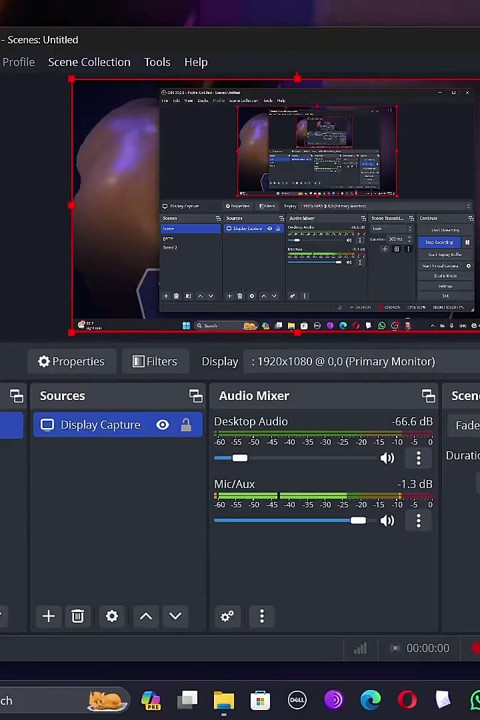Open the Display monitor dropdown
The height and width of the screenshot is (720, 480).
pos(362,361)
